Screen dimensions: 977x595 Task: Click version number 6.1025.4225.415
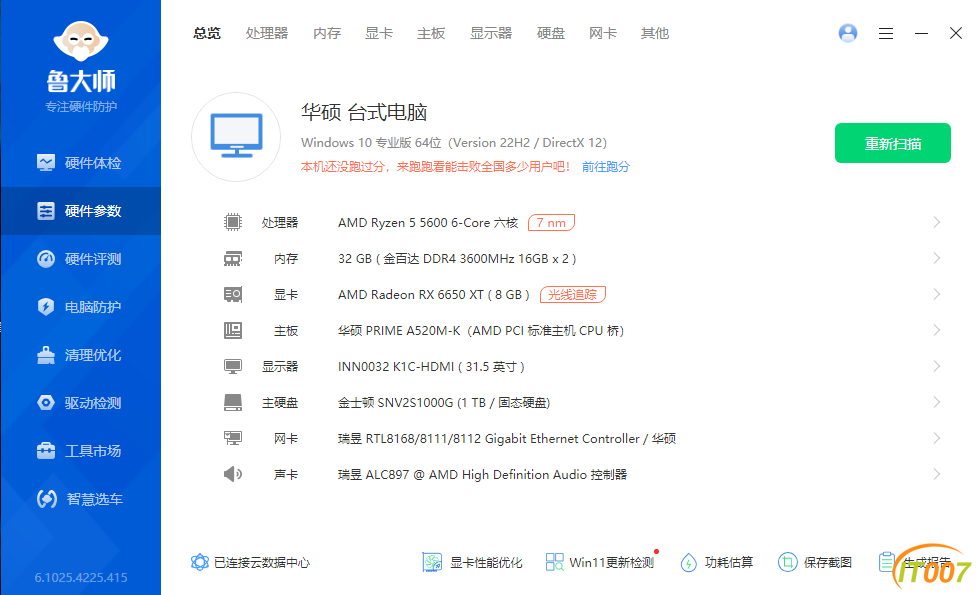click(81, 578)
